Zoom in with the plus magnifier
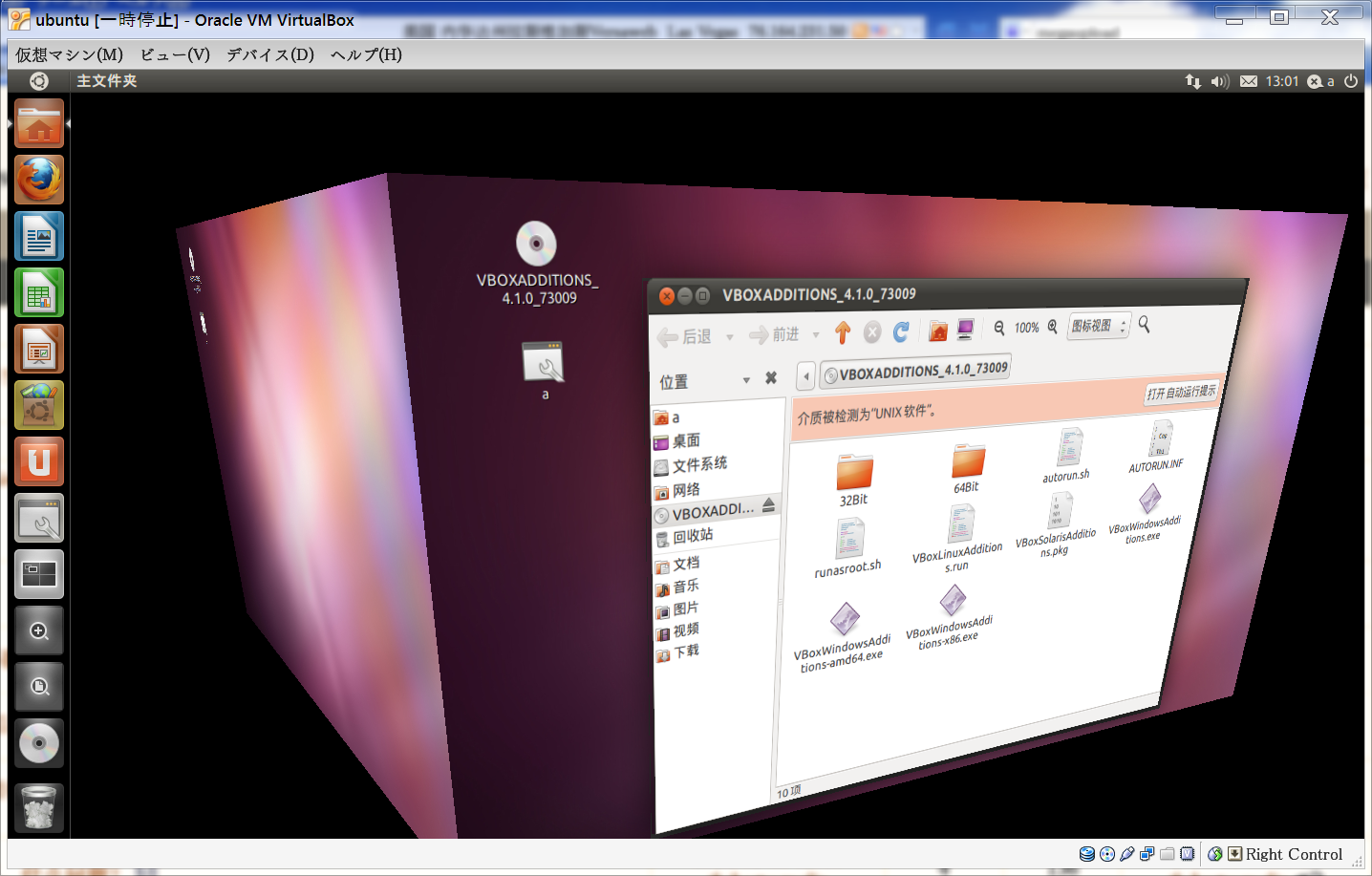Viewport: 1372px width, 876px height. [x=1053, y=327]
